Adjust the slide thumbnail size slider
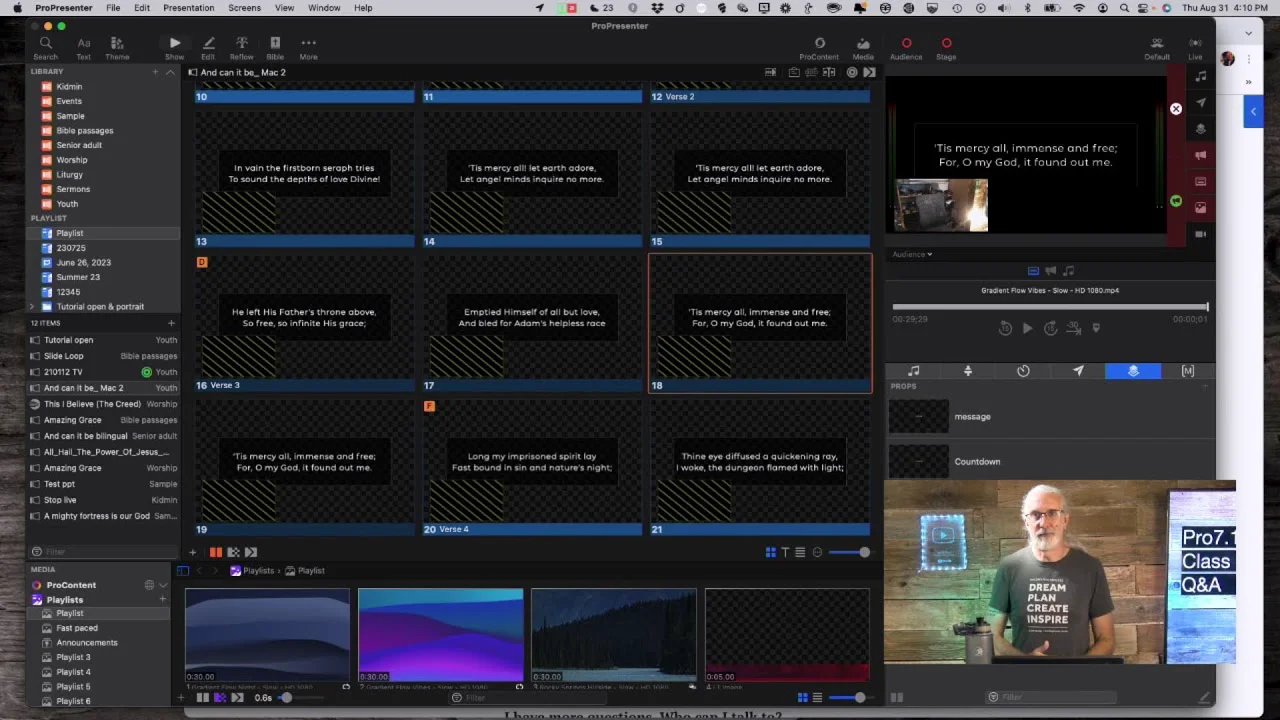This screenshot has width=1280, height=720. tap(863, 552)
